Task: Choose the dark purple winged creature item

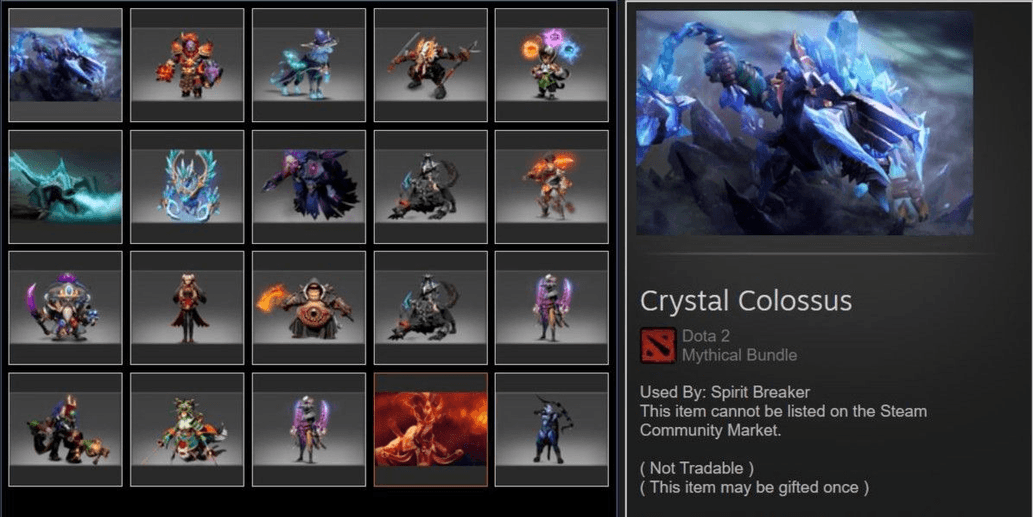Action: point(309,186)
